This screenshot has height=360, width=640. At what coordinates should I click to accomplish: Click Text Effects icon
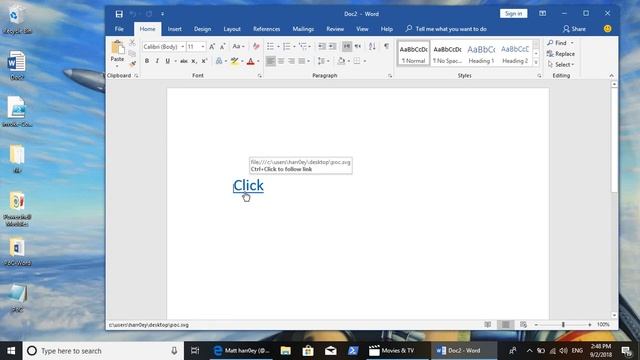click(219, 61)
